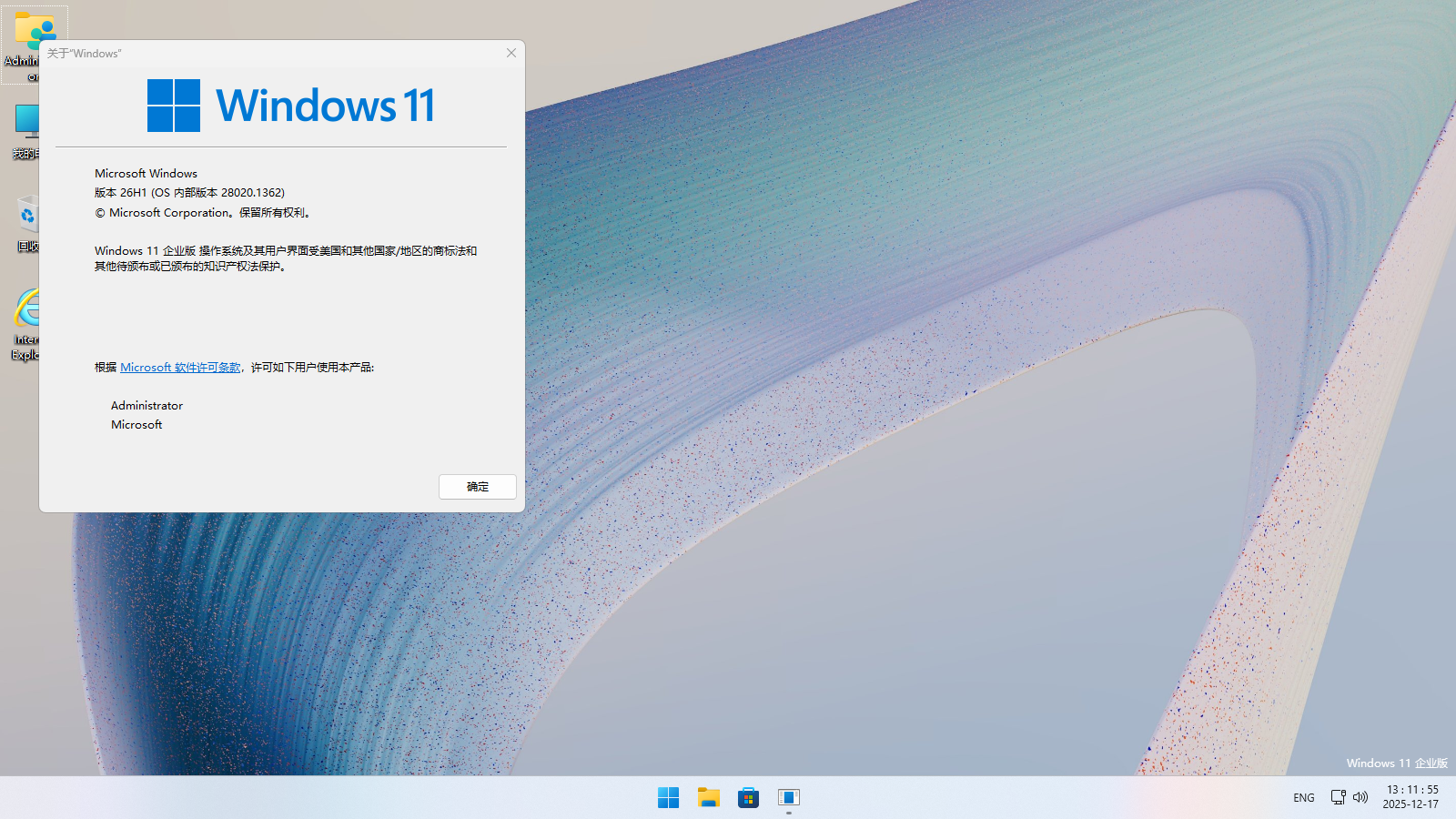Click the version text 26H1 build 28020.1362
The width and height of the screenshot is (1456, 819).
tap(189, 193)
